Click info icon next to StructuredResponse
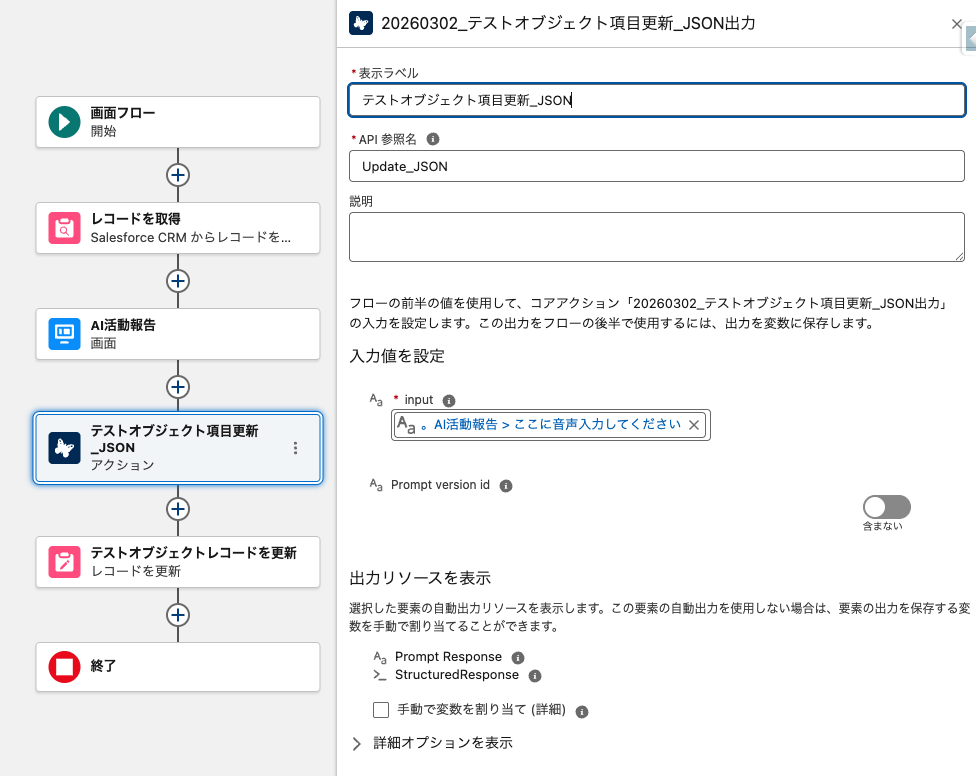Screen dimensions: 976x776 [535, 676]
